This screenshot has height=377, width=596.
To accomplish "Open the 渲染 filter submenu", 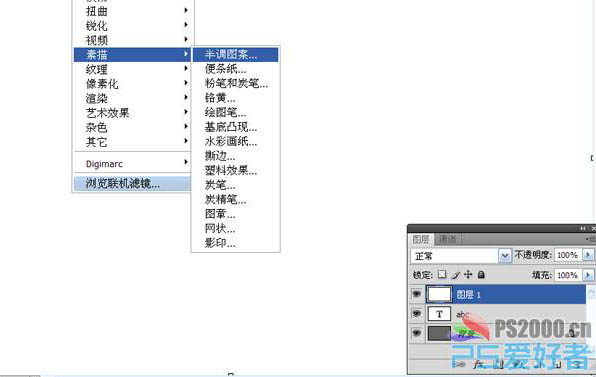I will click(132, 98).
